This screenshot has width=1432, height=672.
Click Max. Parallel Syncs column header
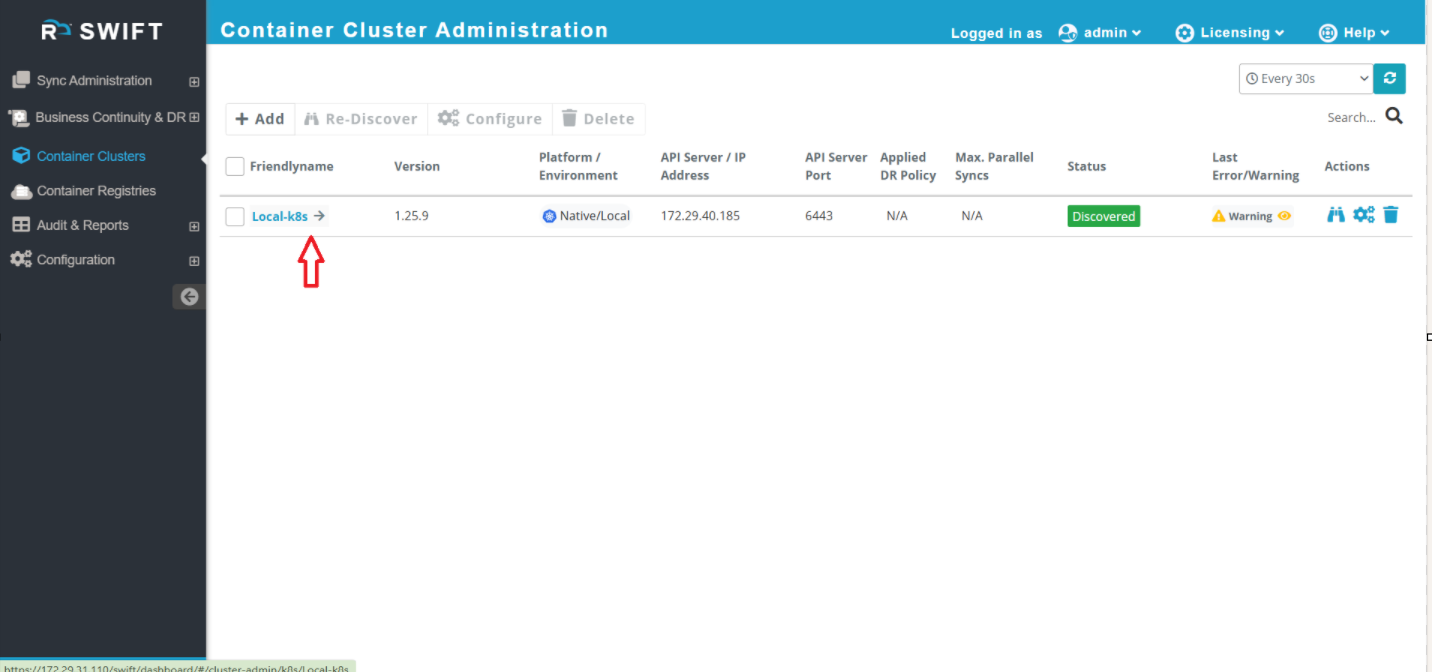[994, 166]
